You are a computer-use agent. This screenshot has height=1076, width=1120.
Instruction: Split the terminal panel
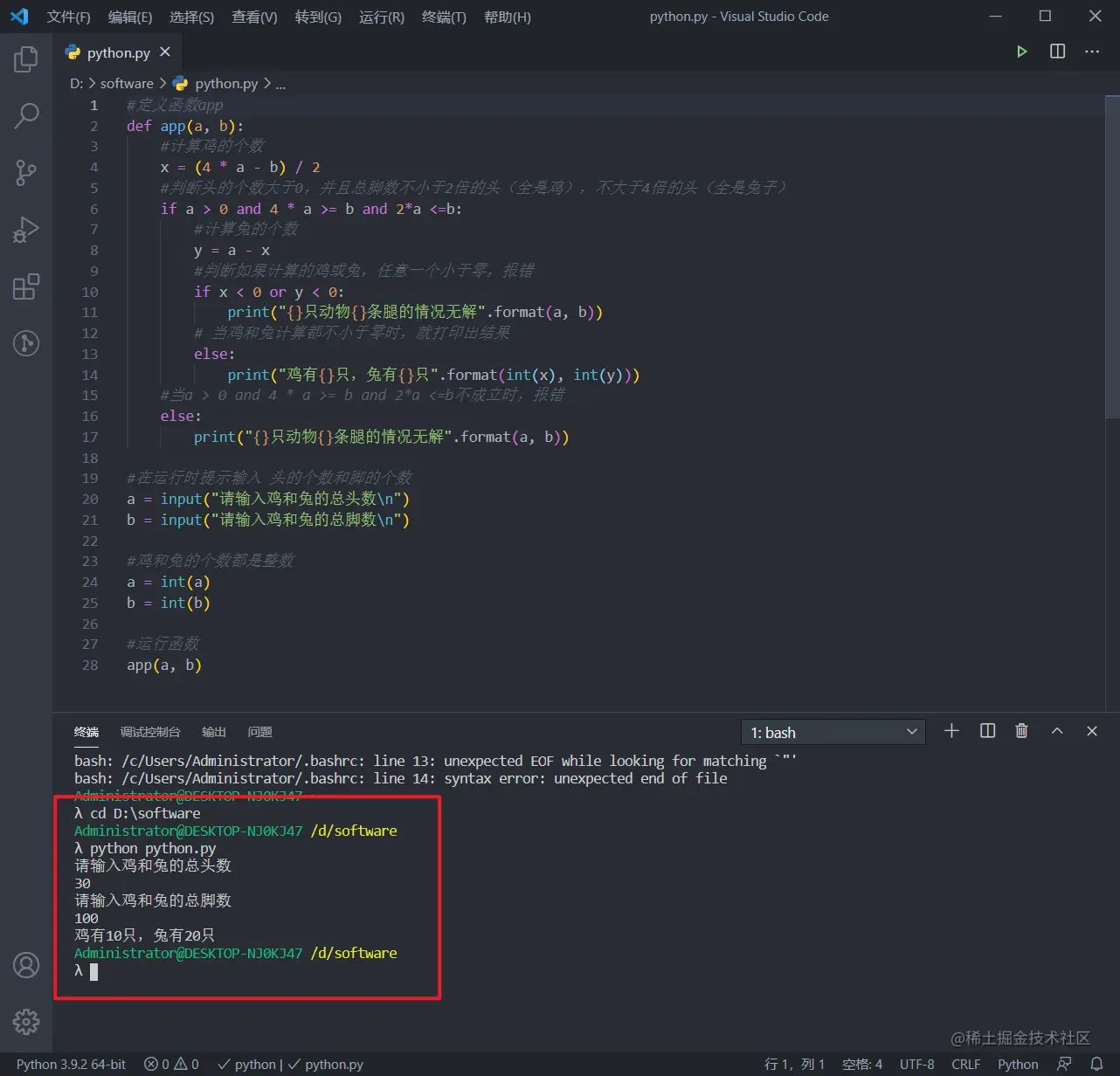(987, 731)
